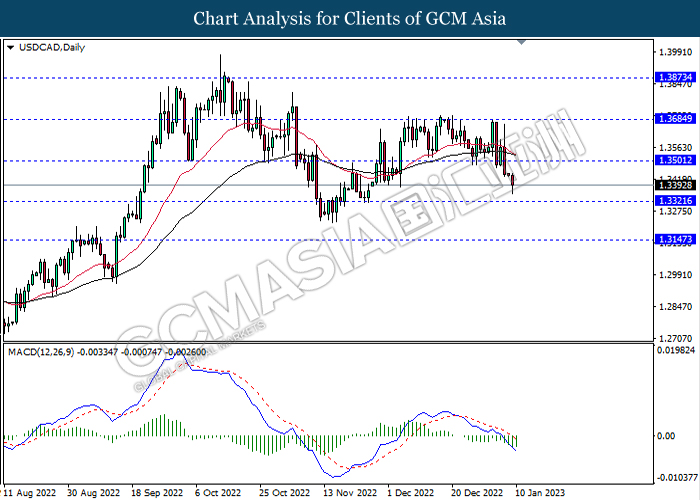Click the 1.32750 axis price value

tap(675, 211)
